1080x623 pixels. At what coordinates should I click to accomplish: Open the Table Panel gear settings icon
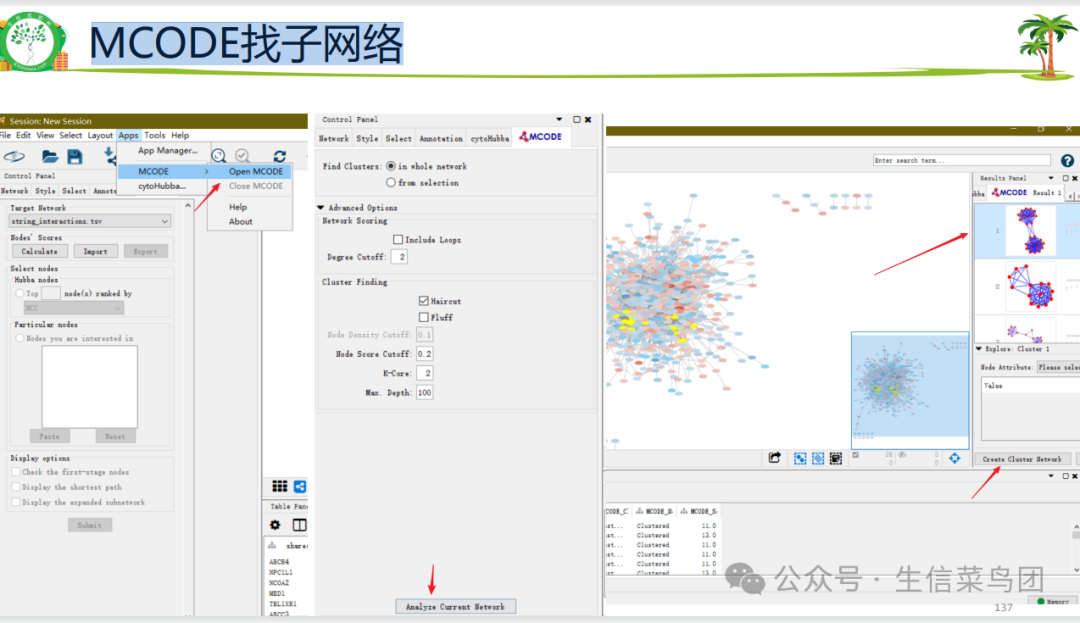click(275, 525)
